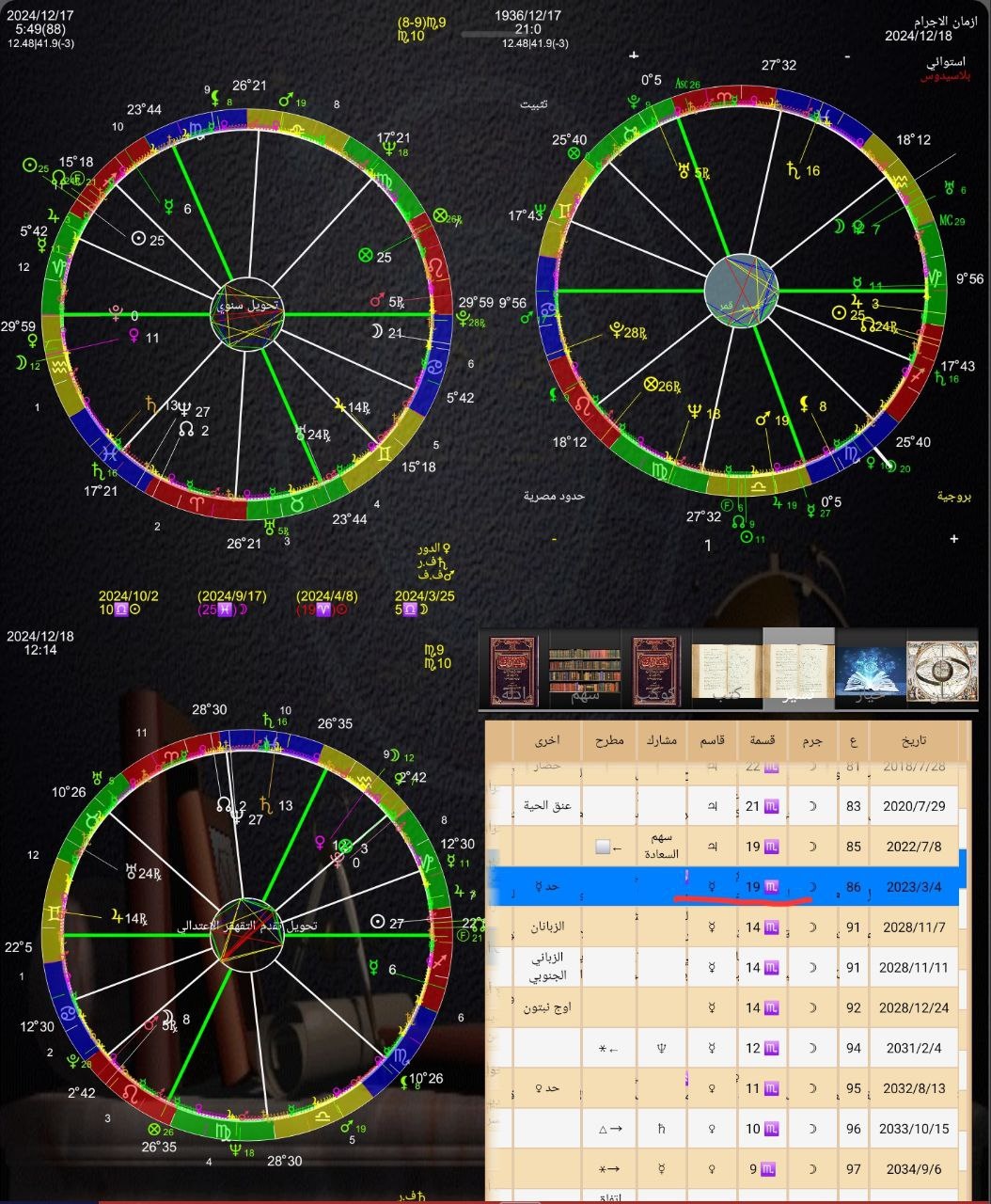Select the 2028/11/7 row in table
This screenshot has height=1204, width=991.
pos(914,927)
